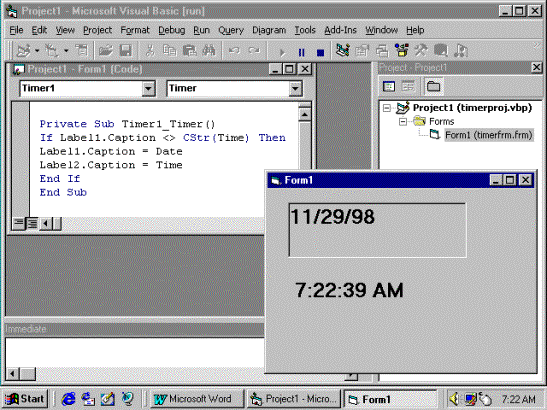Select the Forms folder in project tree
This screenshot has width=547, height=410.
pos(441,121)
